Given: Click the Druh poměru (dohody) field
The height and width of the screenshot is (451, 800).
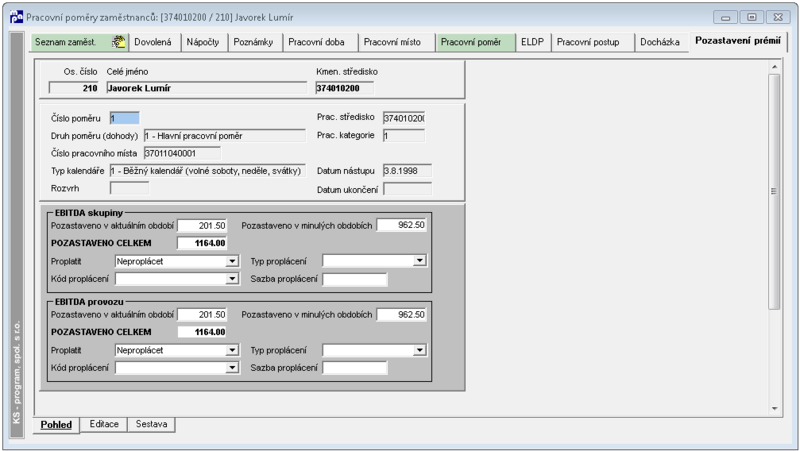Looking at the screenshot, I should click(224, 136).
